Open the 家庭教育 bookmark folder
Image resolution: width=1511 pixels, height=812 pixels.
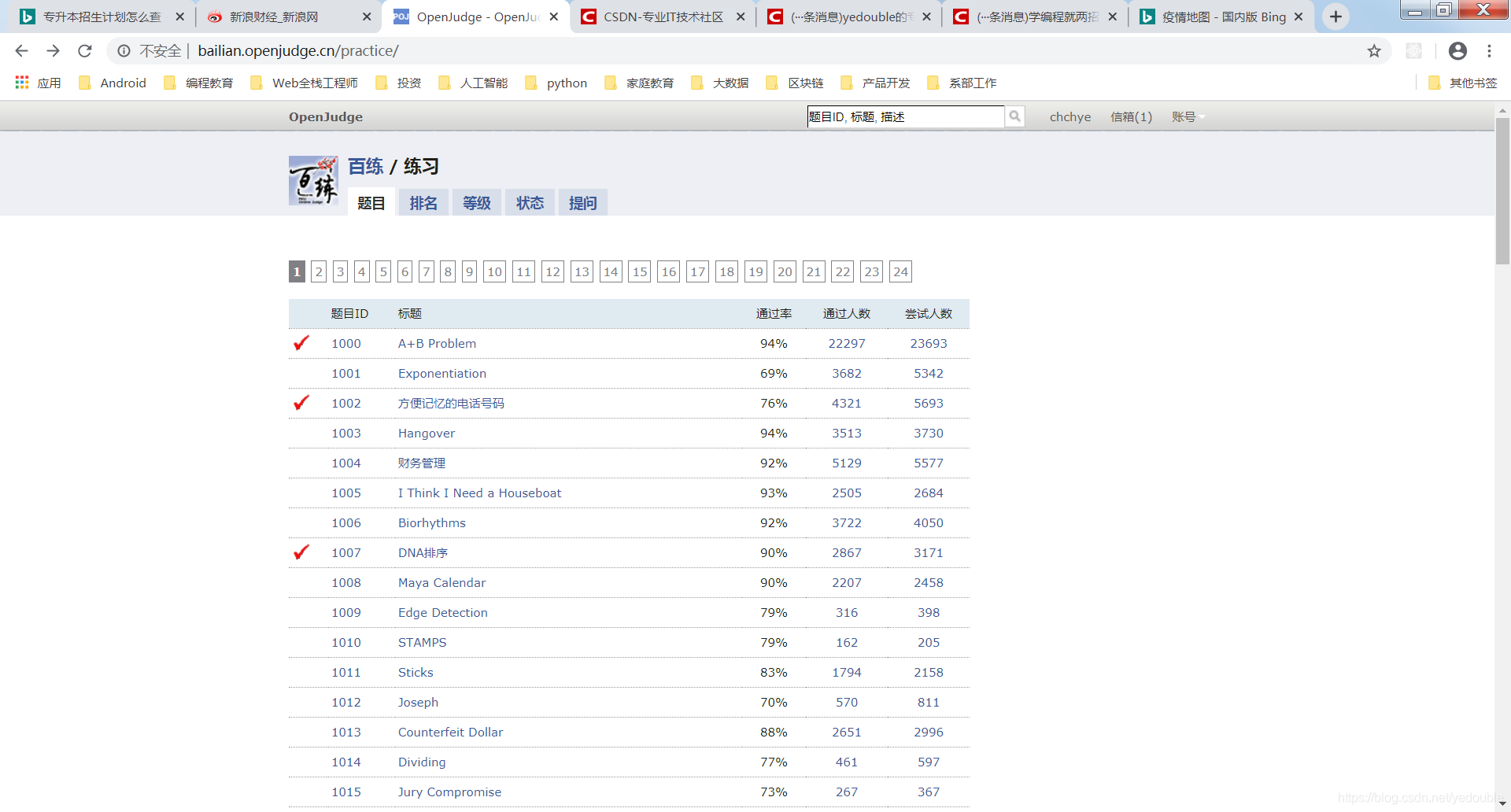pyautogui.click(x=639, y=83)
